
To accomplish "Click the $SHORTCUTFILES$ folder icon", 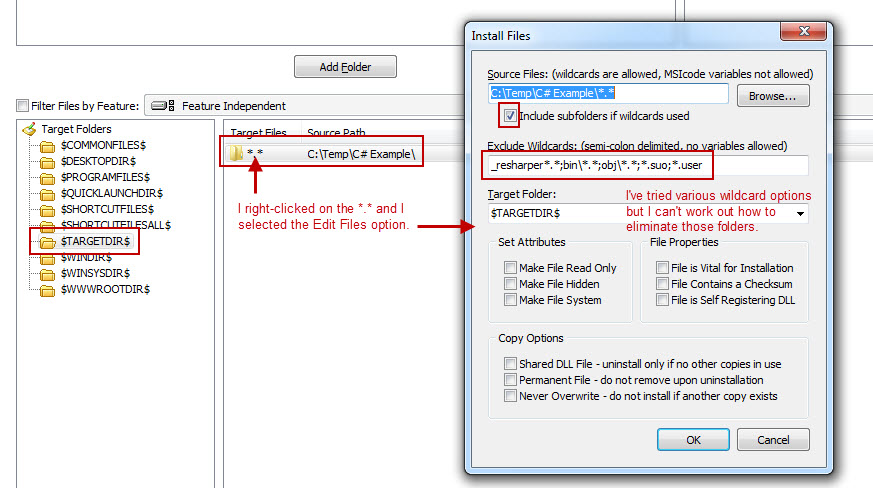I will coord(47,210).
